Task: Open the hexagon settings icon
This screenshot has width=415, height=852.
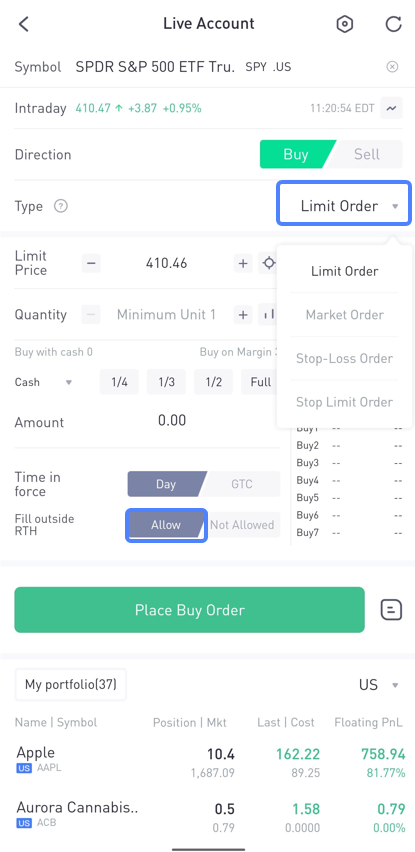Action: pyautogui.click(x=345, y=24)
